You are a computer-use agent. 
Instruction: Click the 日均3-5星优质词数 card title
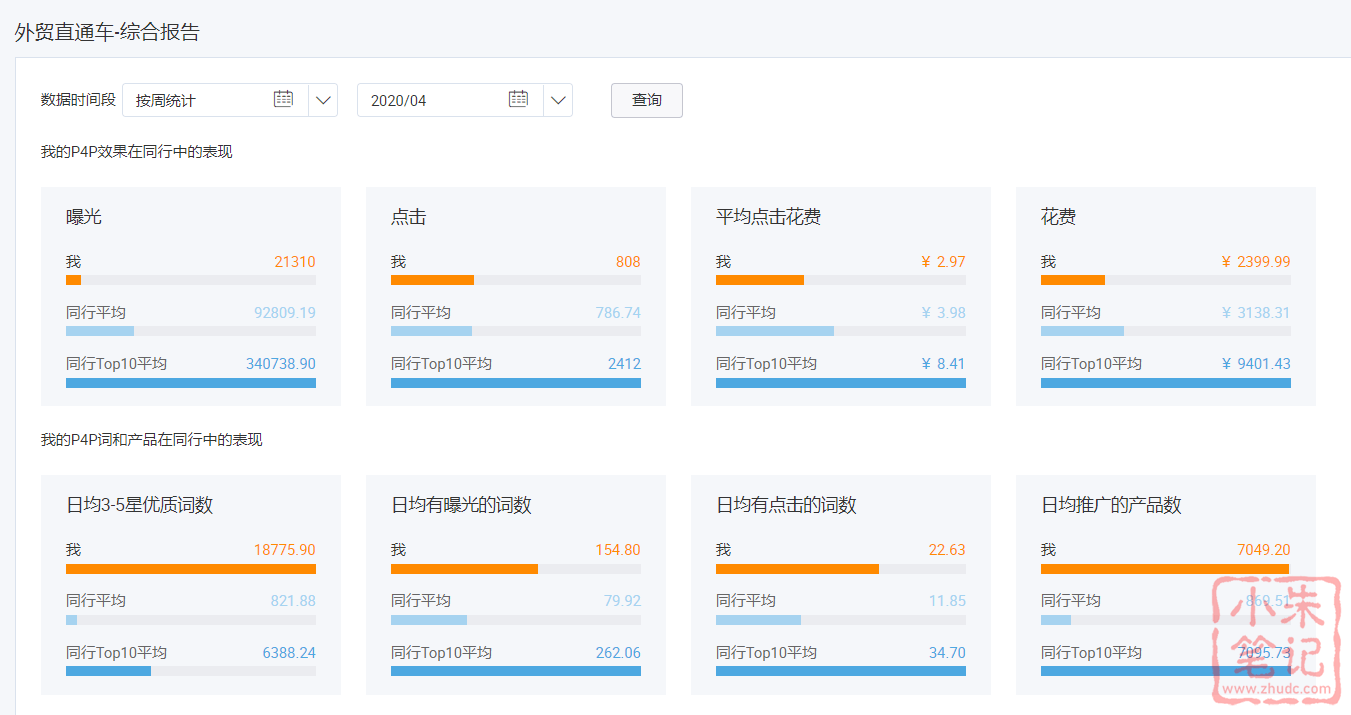coord(139,505)
